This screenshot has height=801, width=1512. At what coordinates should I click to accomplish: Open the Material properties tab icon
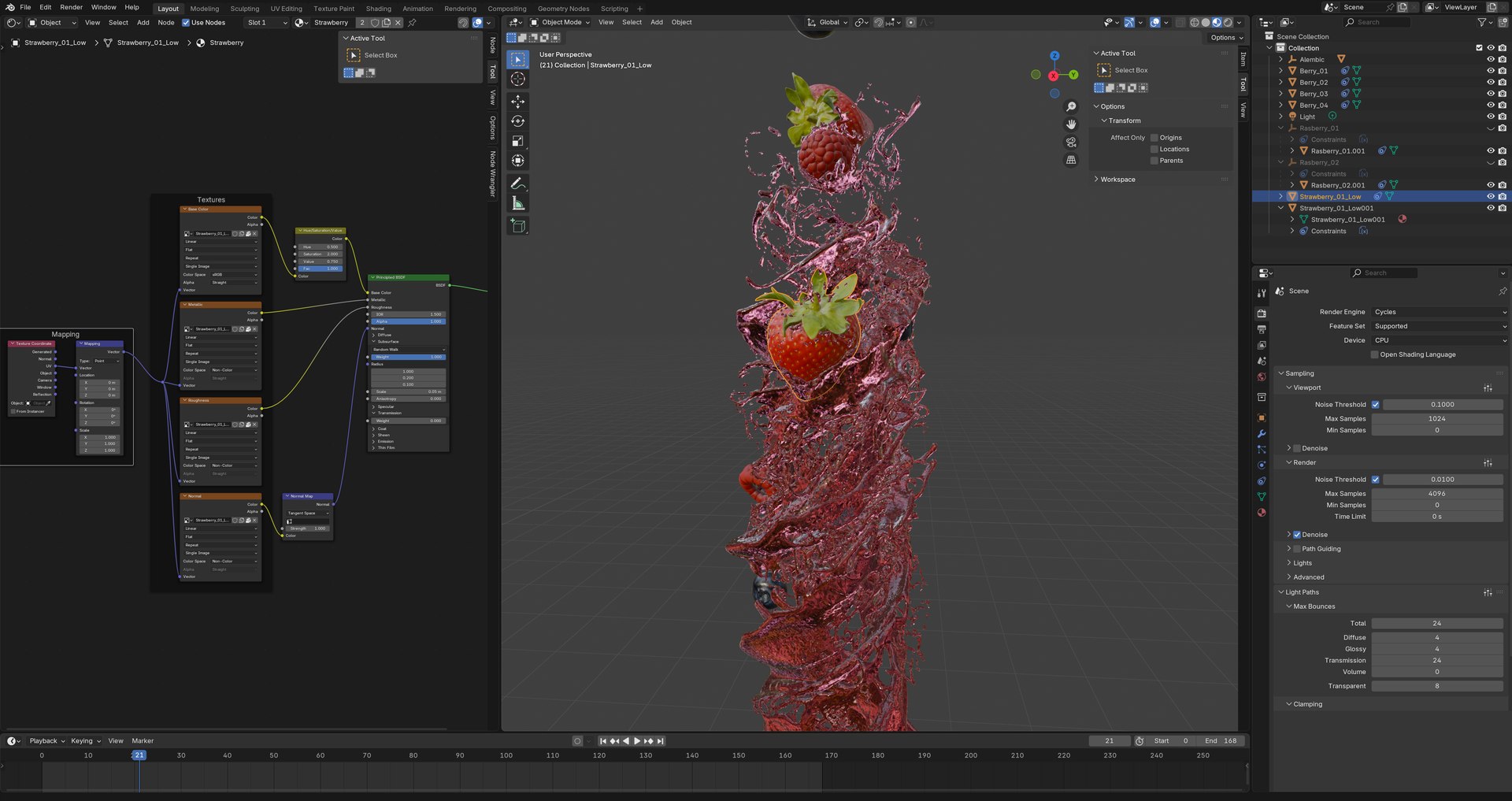point(1262,513)
